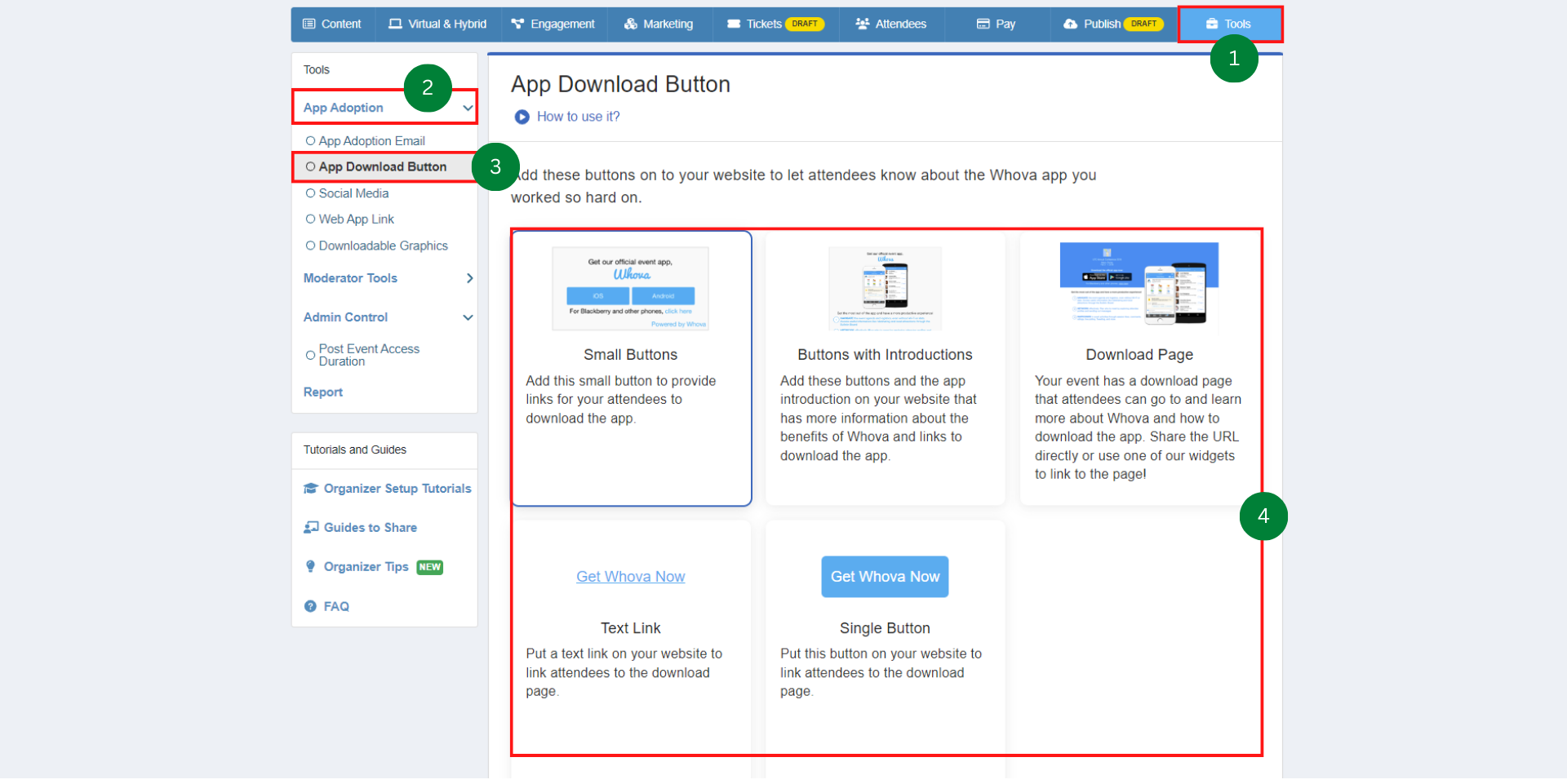
Task: Click the Guides to Share icon
Action: [x=311, y=527]
